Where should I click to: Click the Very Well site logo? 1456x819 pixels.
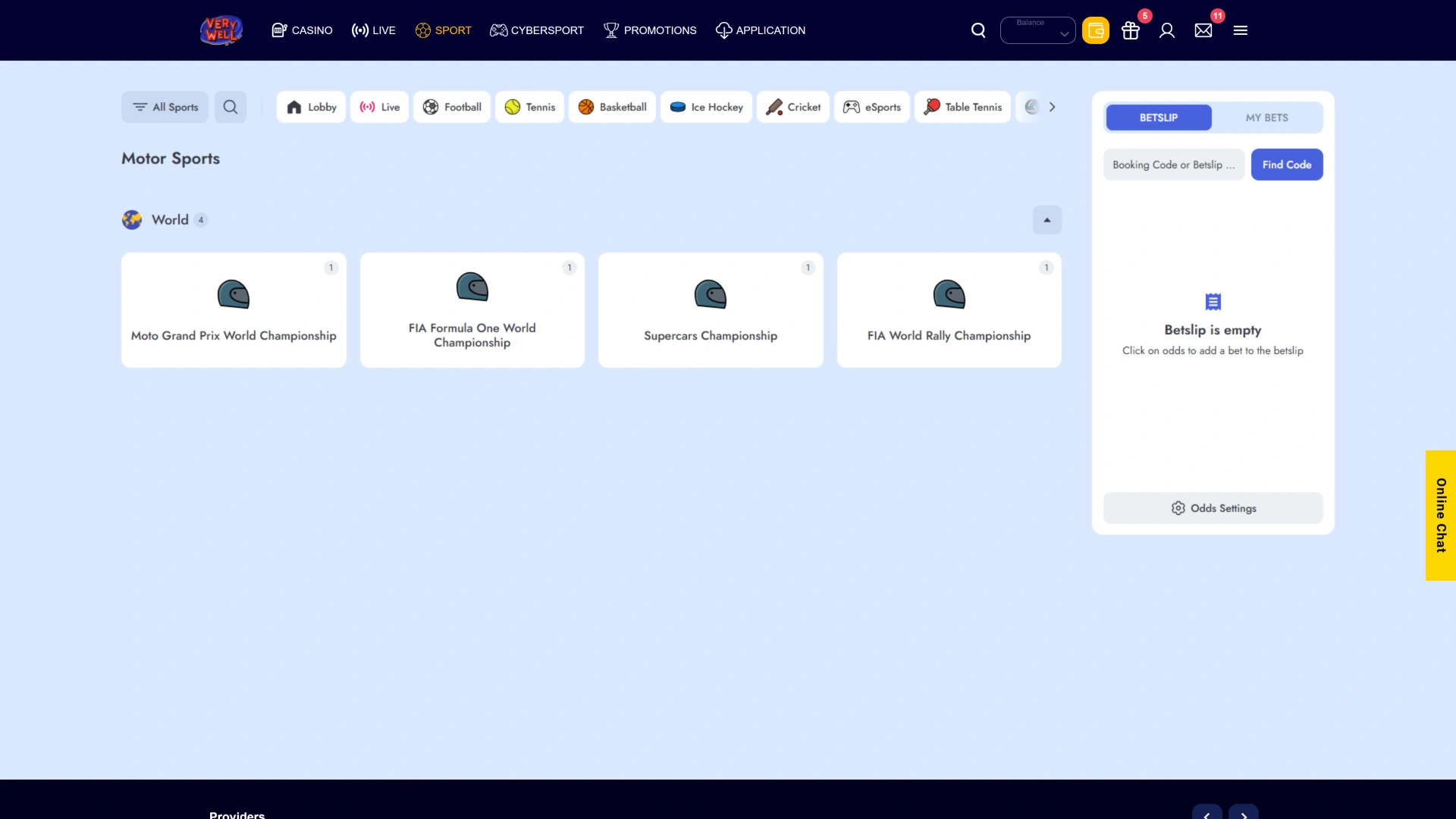coord(221,30)
